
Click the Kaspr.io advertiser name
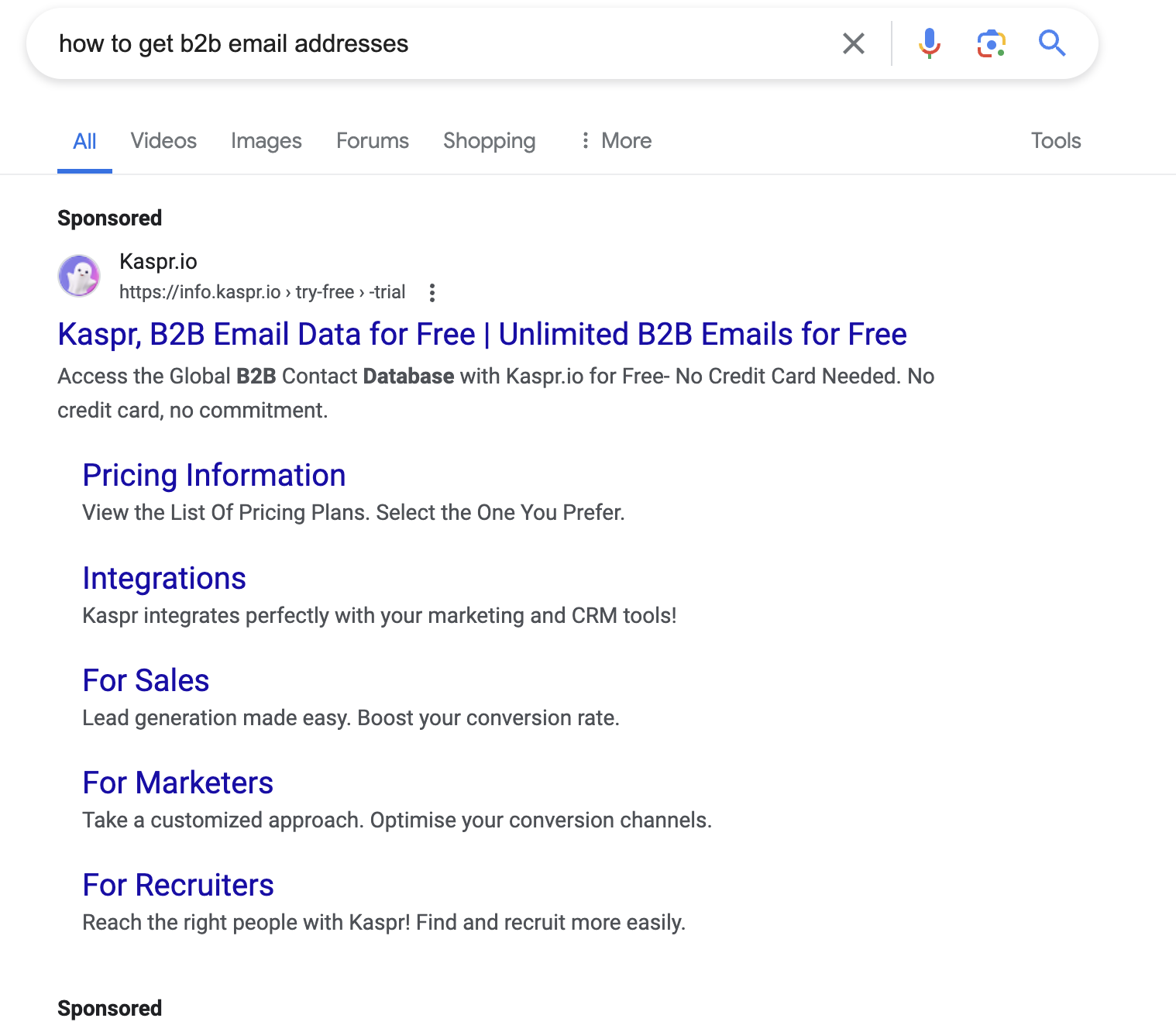coord(158,262)
